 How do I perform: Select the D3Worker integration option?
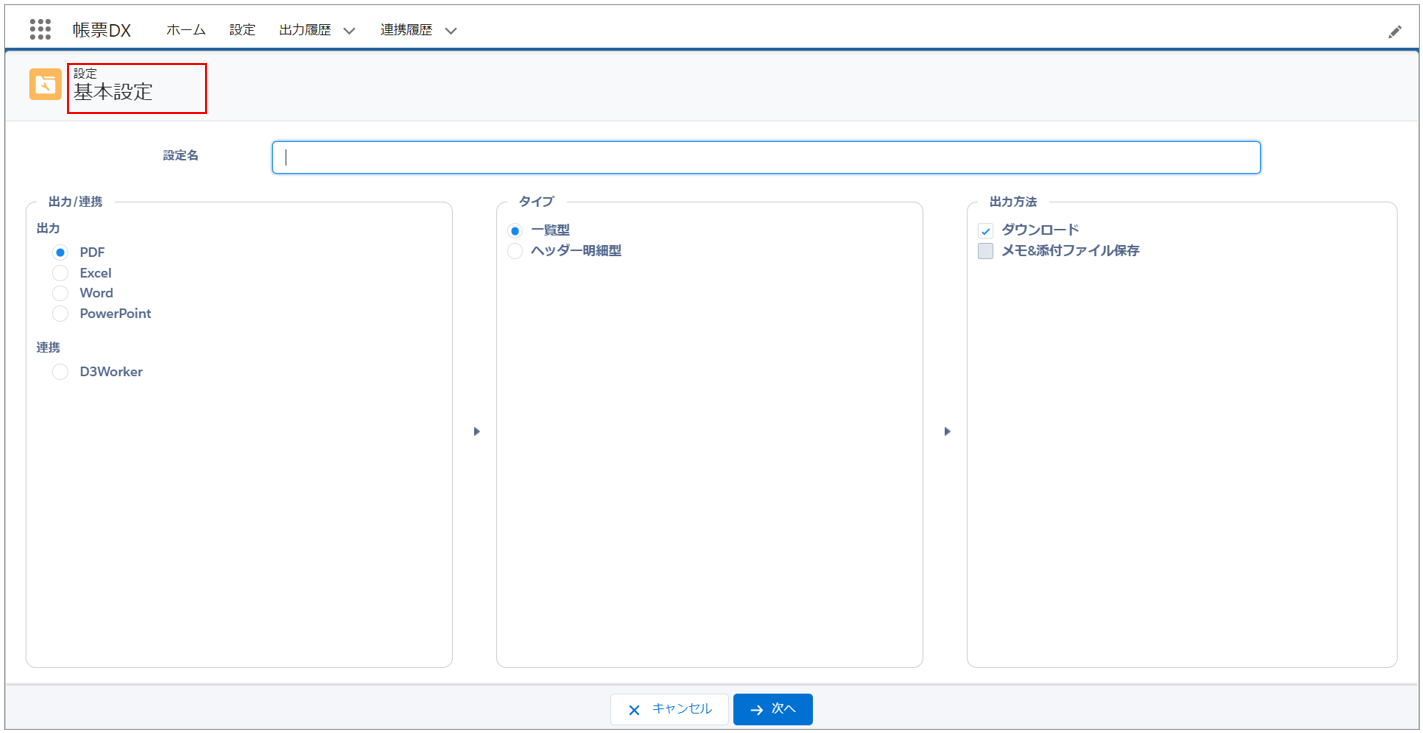click(60, 372)
